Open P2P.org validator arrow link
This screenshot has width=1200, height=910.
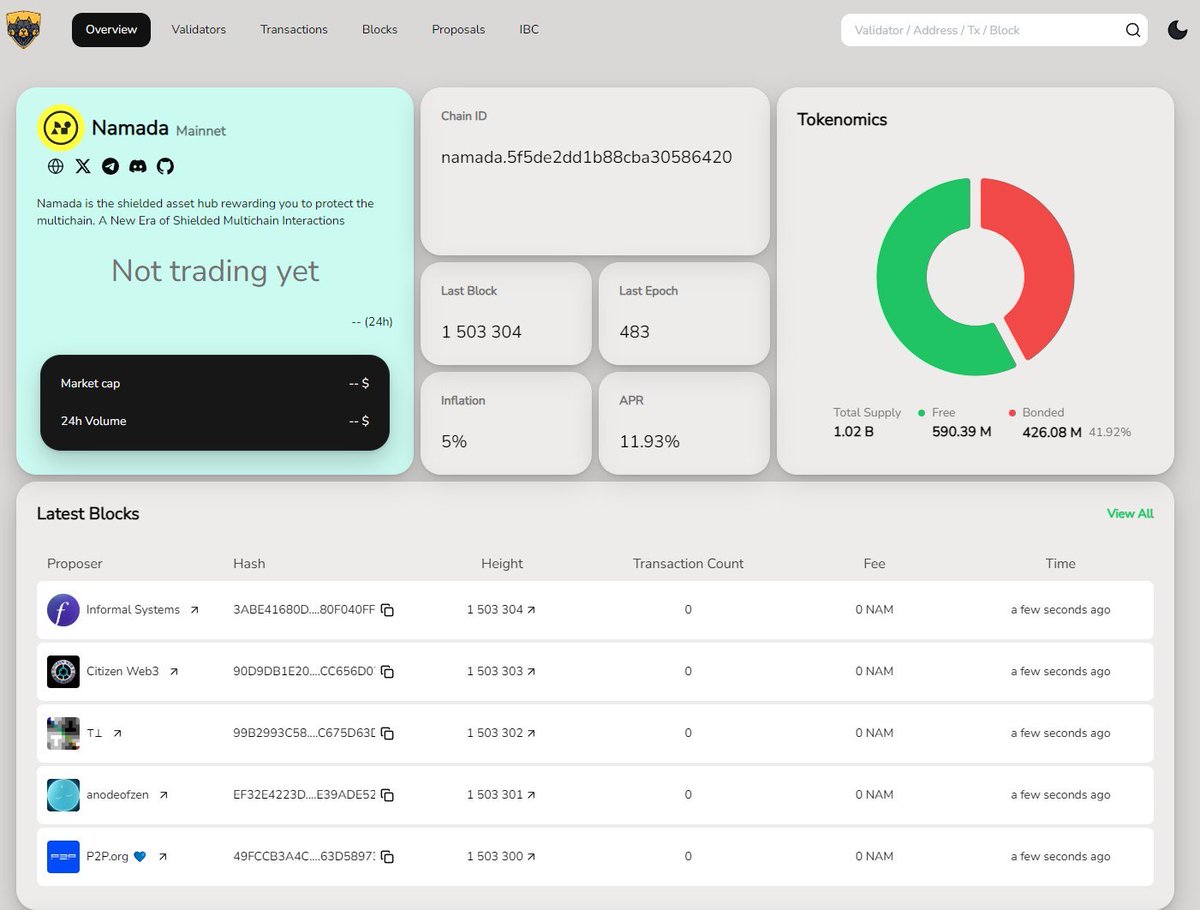163,857
